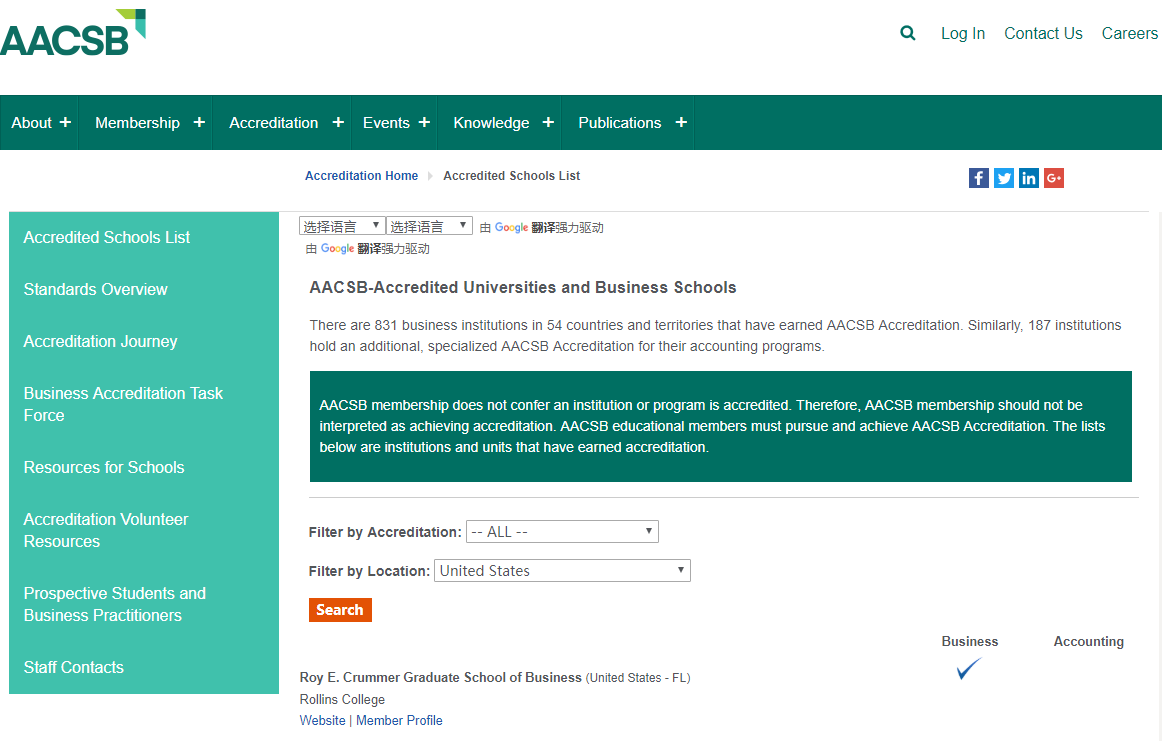Viewport: 1162px width, 741px height.
Task: Expand Events menu plus icon
Action: (x=424, y=122)
